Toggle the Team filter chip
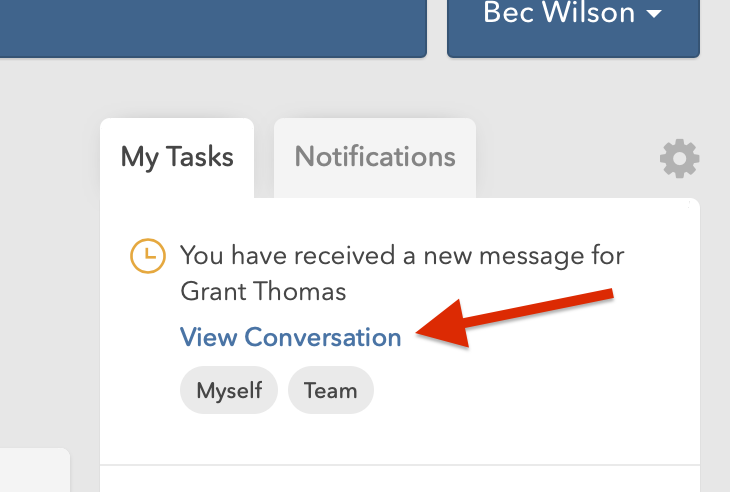730x492 pixels. [331, 390]
